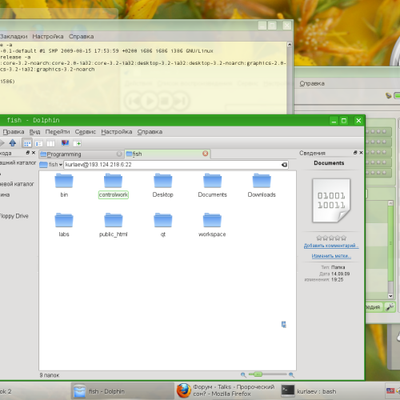
Task: Undock the left Places panel
Action: (x=28, y=153)
